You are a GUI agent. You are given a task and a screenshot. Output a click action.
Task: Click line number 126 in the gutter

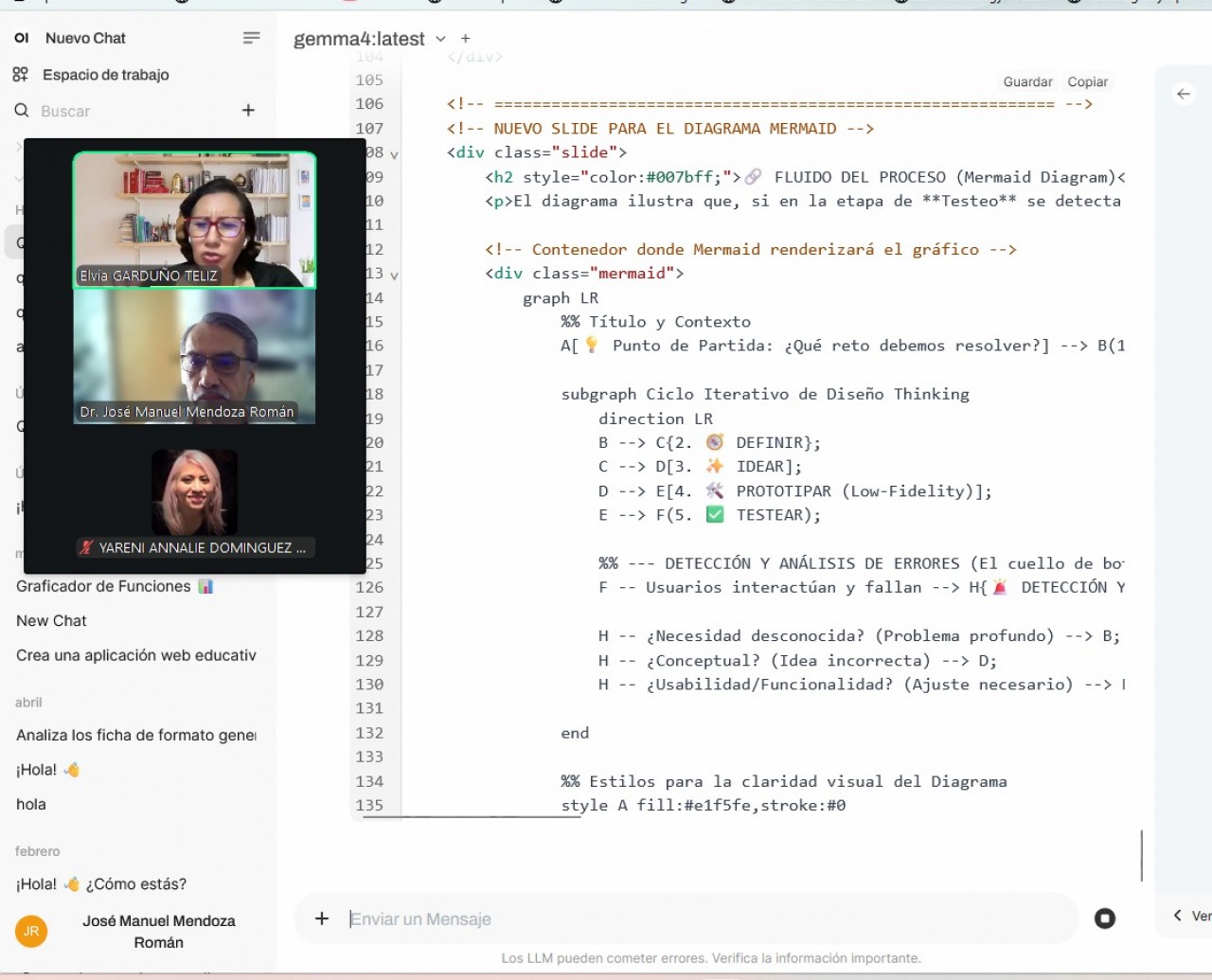point(369,588)
